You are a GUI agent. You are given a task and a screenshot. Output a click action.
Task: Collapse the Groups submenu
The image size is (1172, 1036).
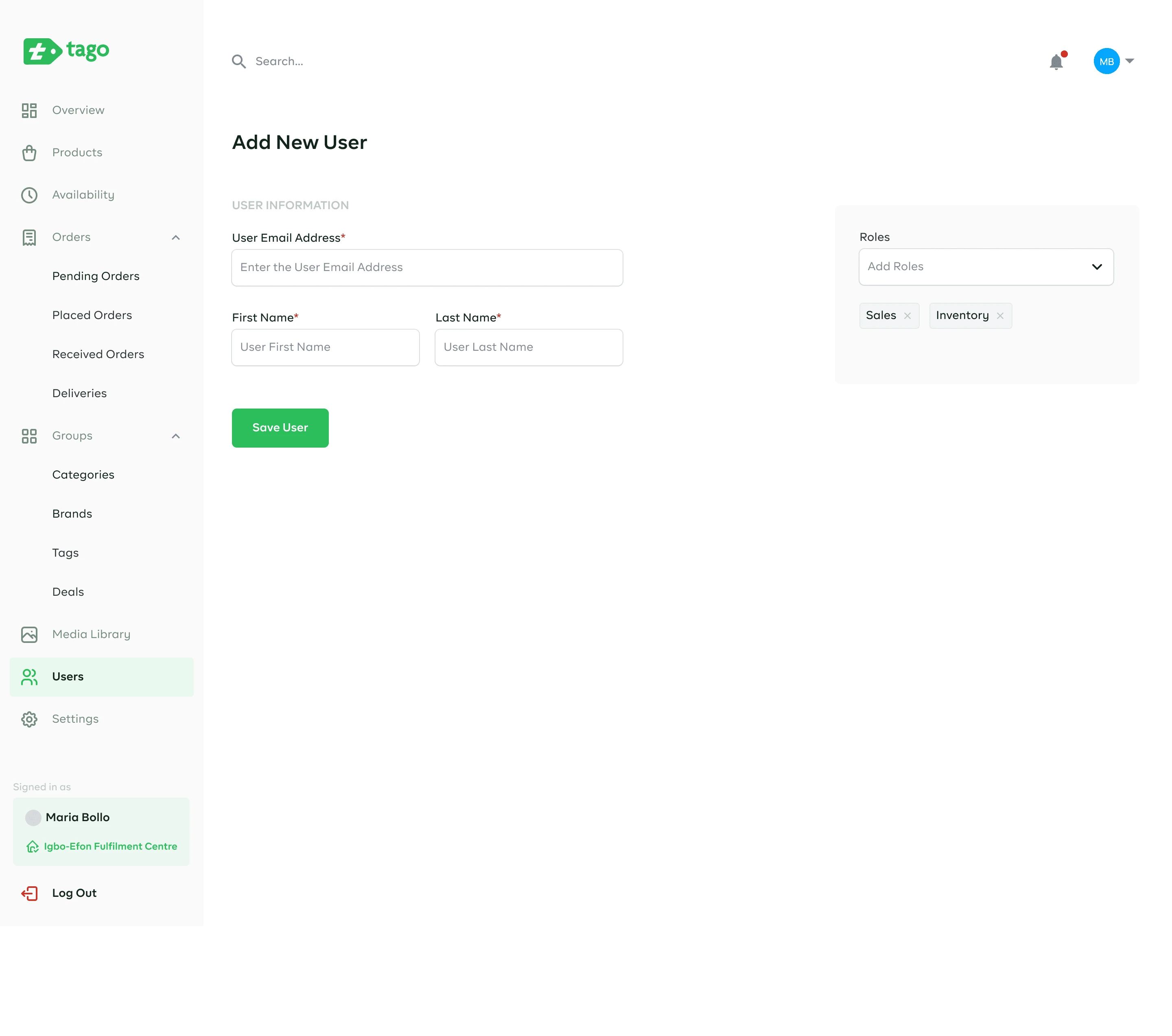[x=175, y=436]
